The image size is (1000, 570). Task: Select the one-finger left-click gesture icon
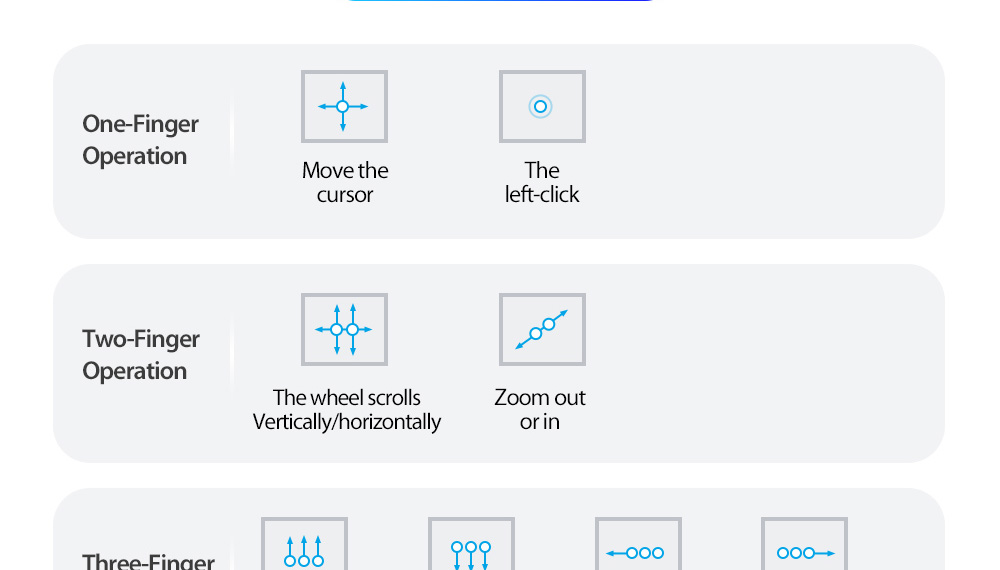coord(542,106)
